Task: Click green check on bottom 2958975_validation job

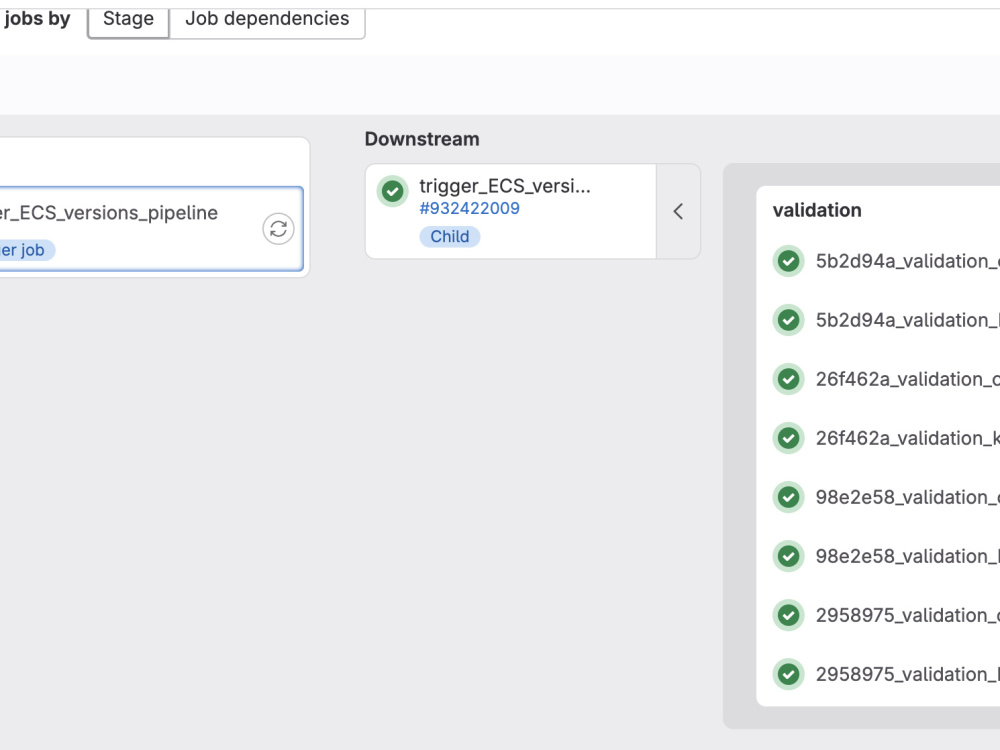Action: pos(789,674)
